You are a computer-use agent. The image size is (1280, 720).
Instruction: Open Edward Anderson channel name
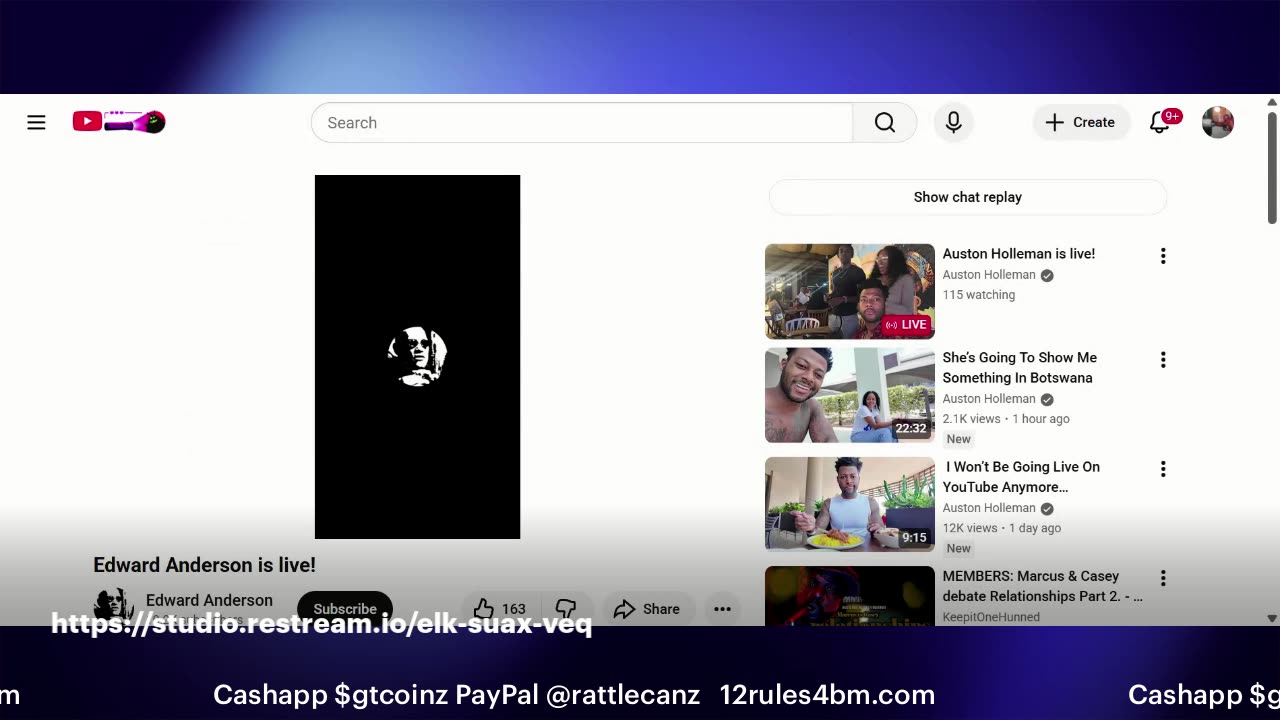[209, 600]
